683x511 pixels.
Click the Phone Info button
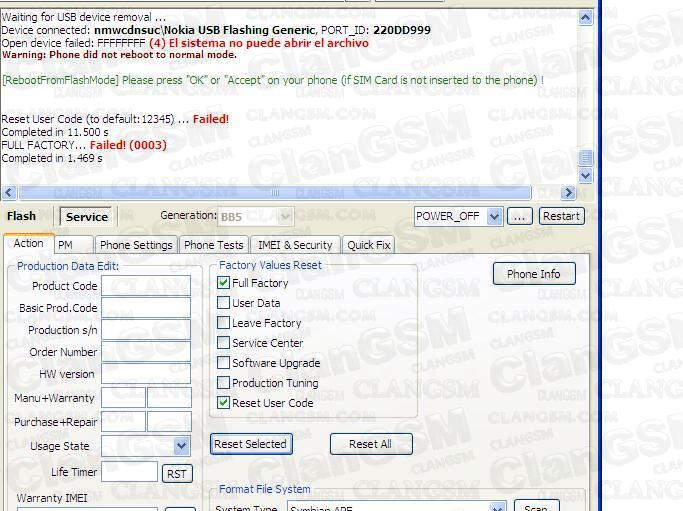point(534,274)
